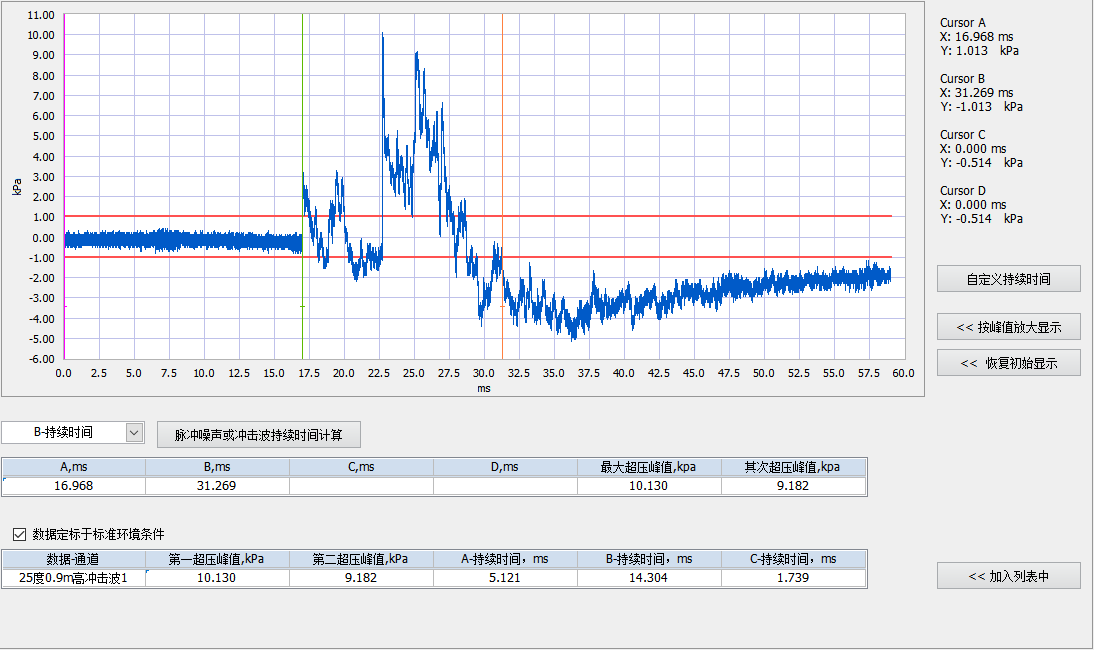
Task: Click the 数据-通道 column header
Action: tap(74, 559)
